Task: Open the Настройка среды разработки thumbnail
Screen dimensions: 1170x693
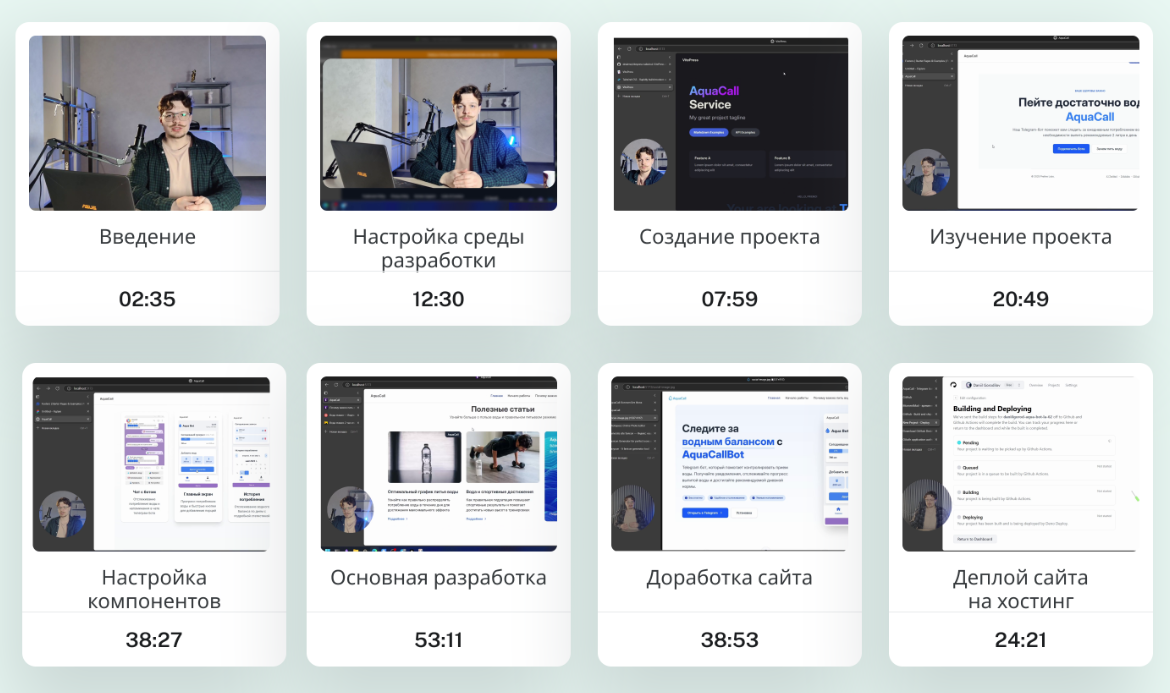Action: pos(438,123)
